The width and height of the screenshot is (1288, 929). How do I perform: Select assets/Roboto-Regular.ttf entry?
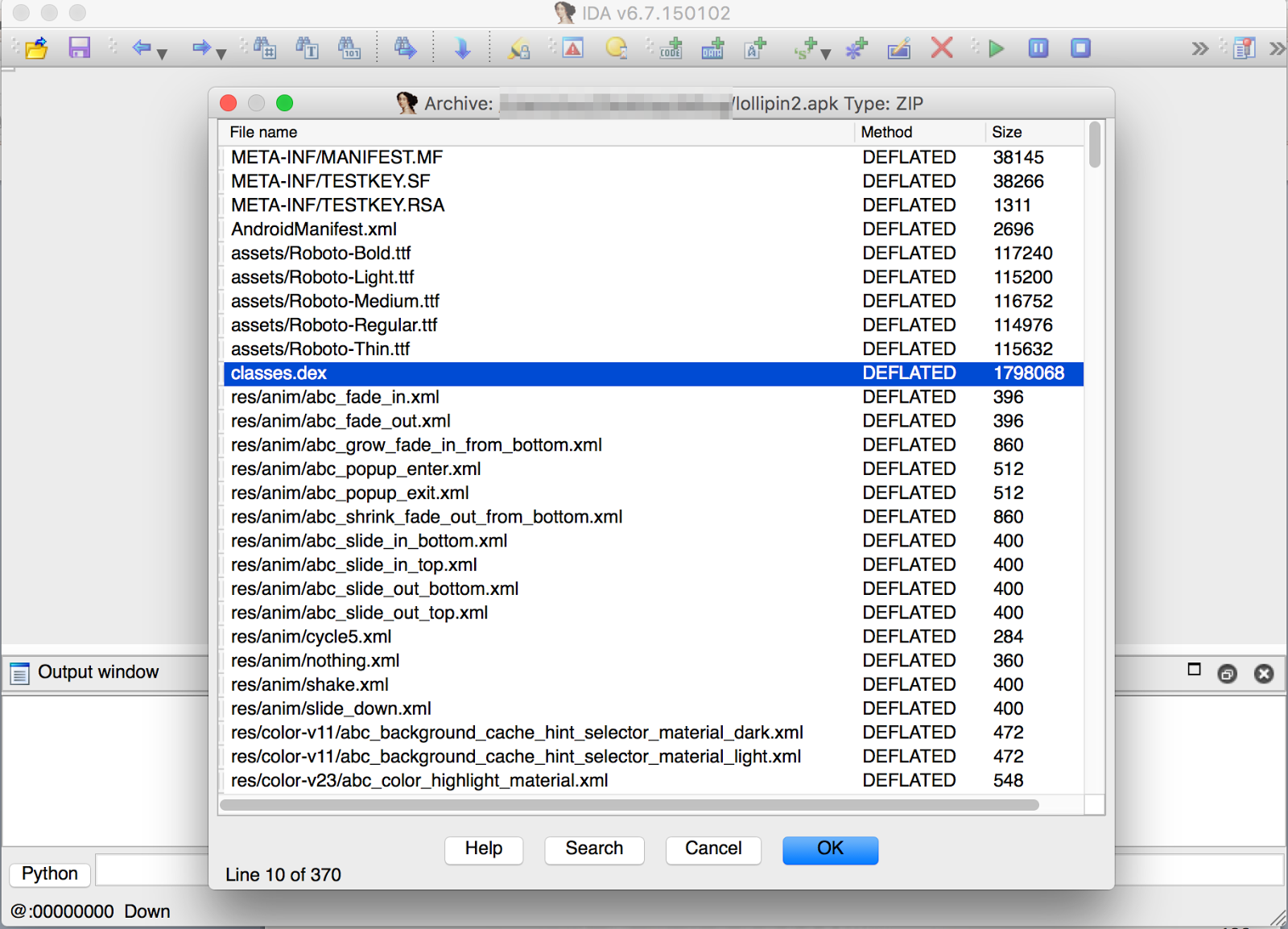click(x=654, y=325)
